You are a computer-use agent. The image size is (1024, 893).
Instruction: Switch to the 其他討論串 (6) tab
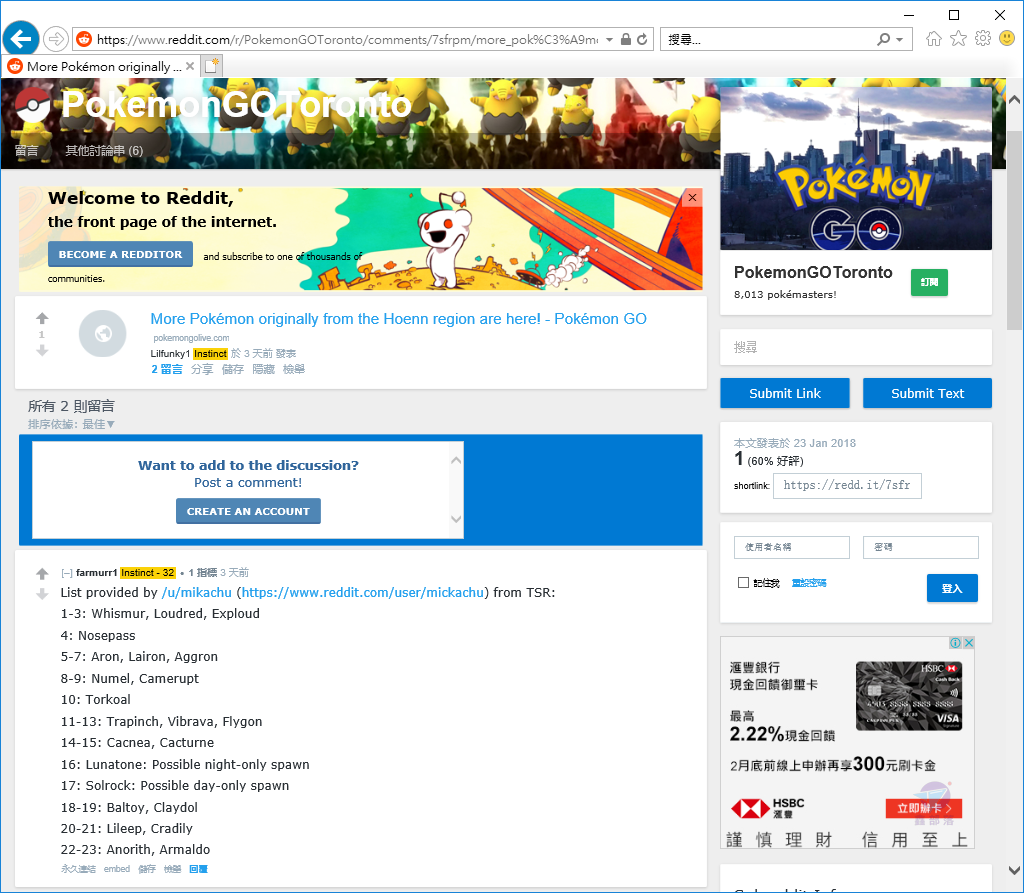click(x=104, y=151)
